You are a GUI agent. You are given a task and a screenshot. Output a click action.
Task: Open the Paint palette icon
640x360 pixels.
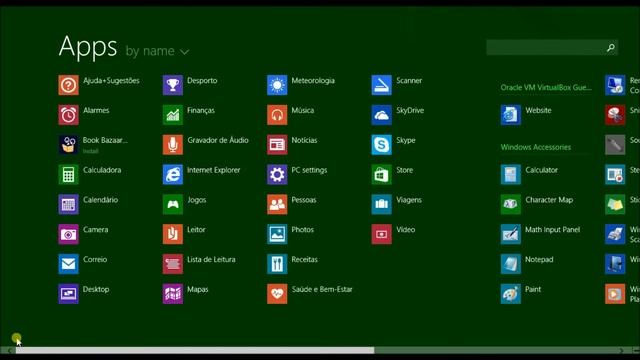click(x=511, y=293)
